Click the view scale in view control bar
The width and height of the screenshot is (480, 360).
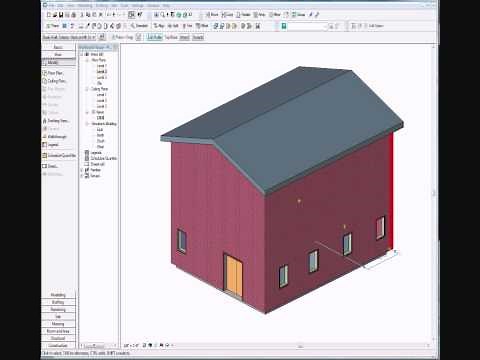click(x=131, y=346)
